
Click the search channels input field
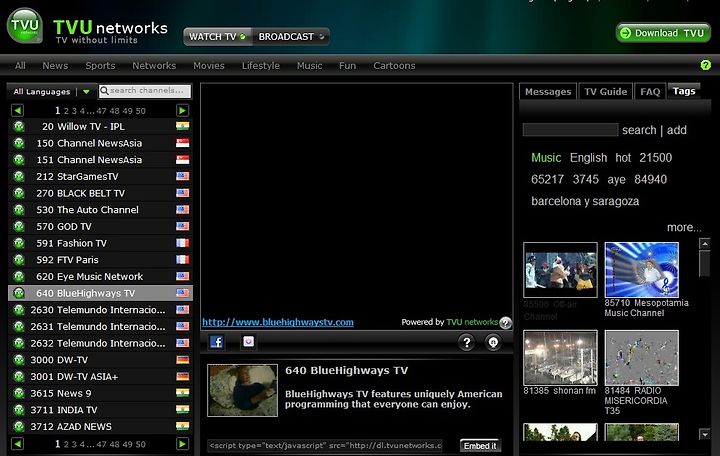pyautogui.click(x=145, y=91)
